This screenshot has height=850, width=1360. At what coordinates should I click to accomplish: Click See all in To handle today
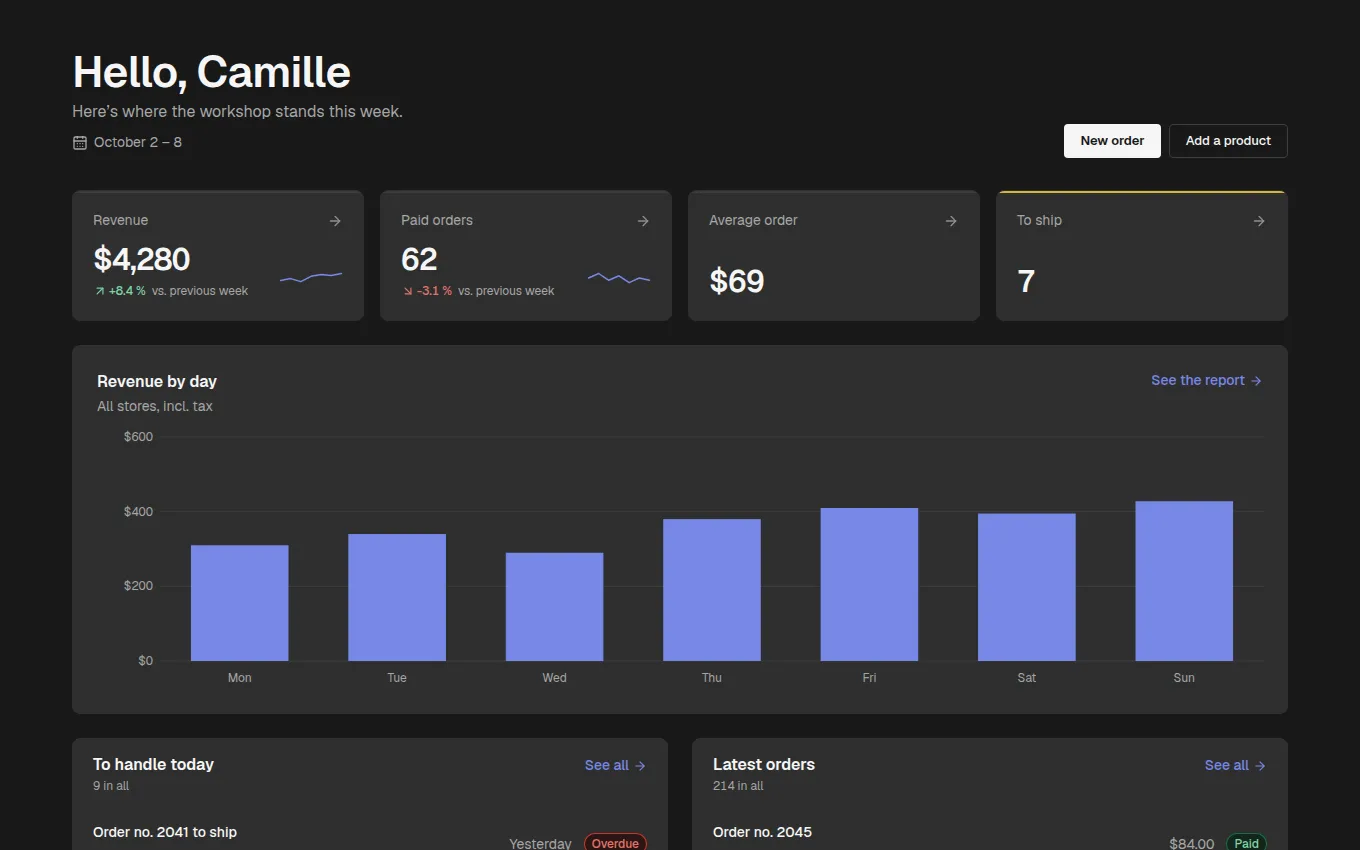click(616, 765)
